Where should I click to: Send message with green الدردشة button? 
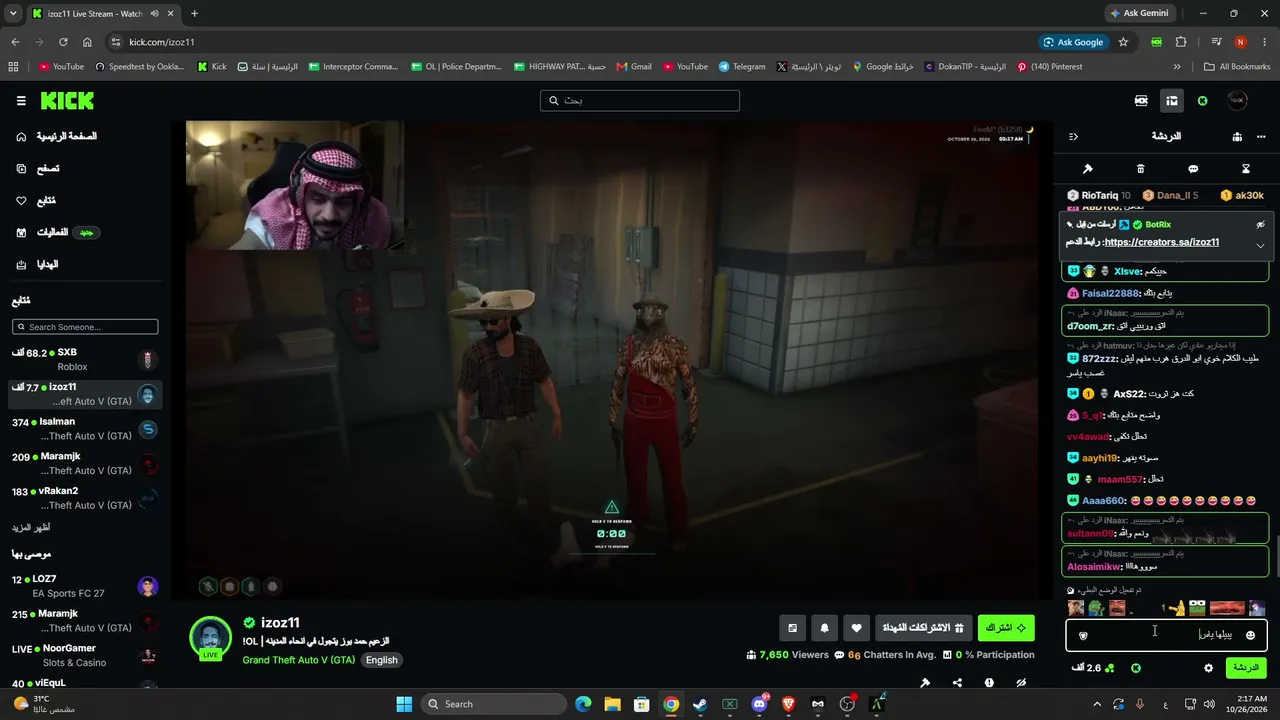[x=1245, y=668]
